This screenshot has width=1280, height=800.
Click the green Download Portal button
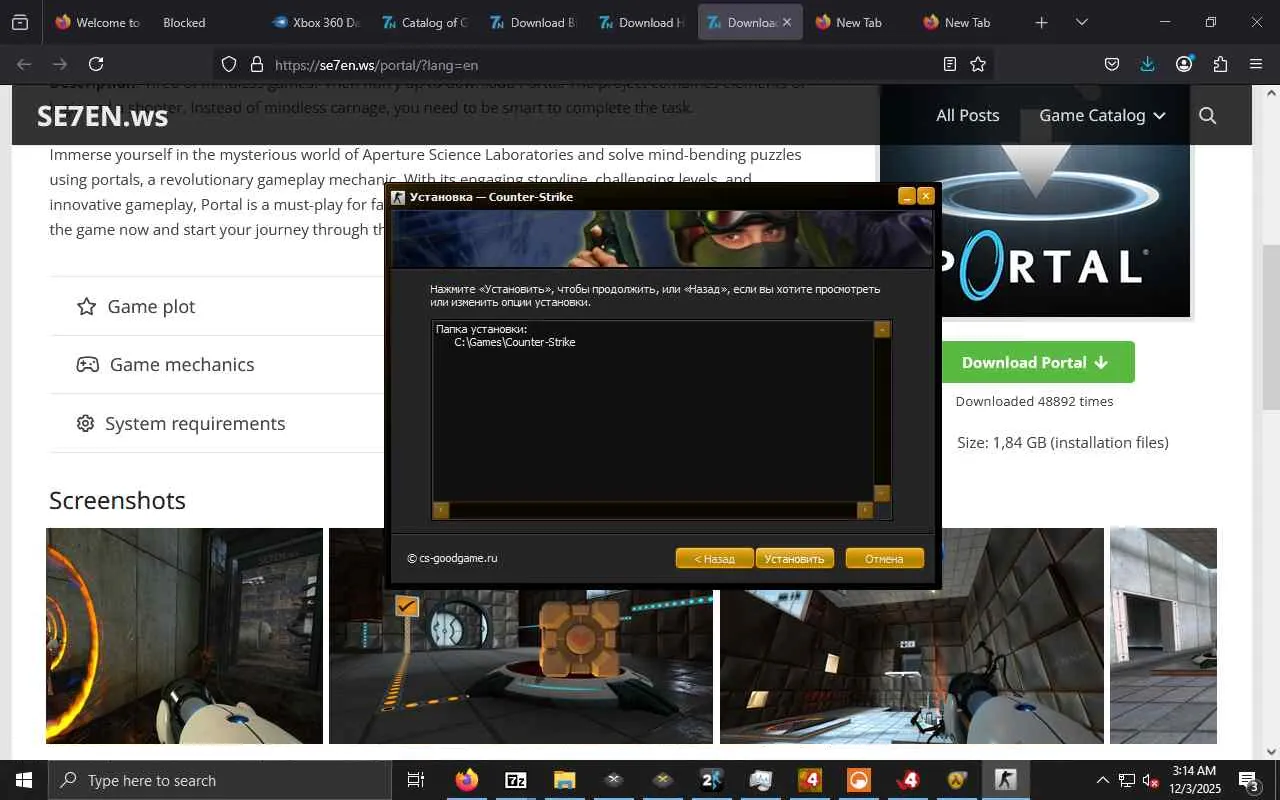[x=1038, y=362]
